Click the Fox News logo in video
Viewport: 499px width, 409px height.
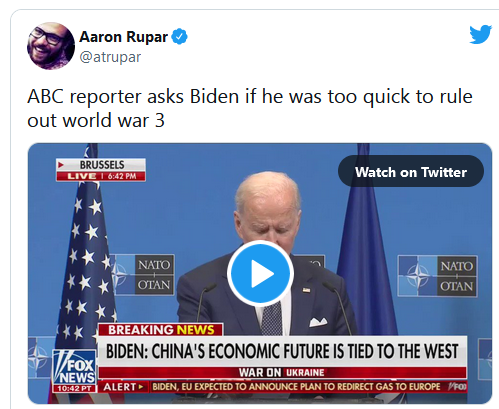74,367
